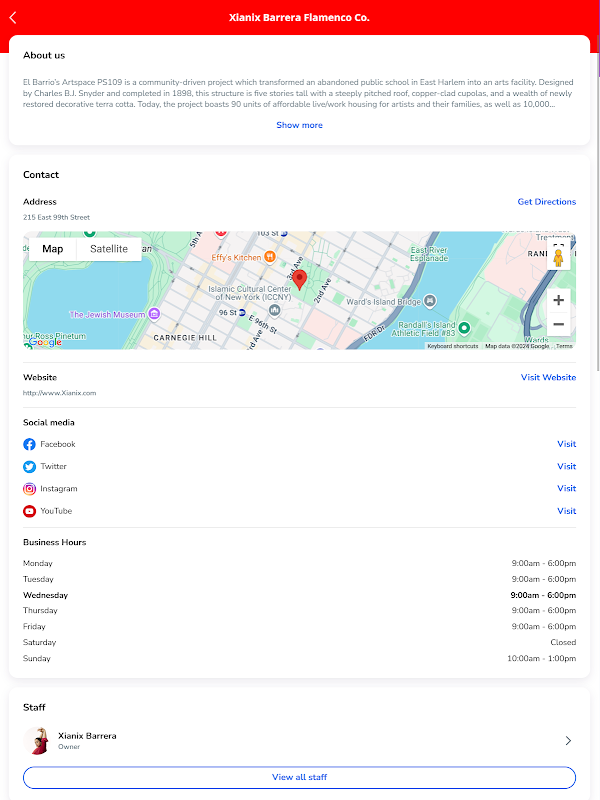Visit the YouTube channel
This screenshot has width=600, height=800.
566,511
